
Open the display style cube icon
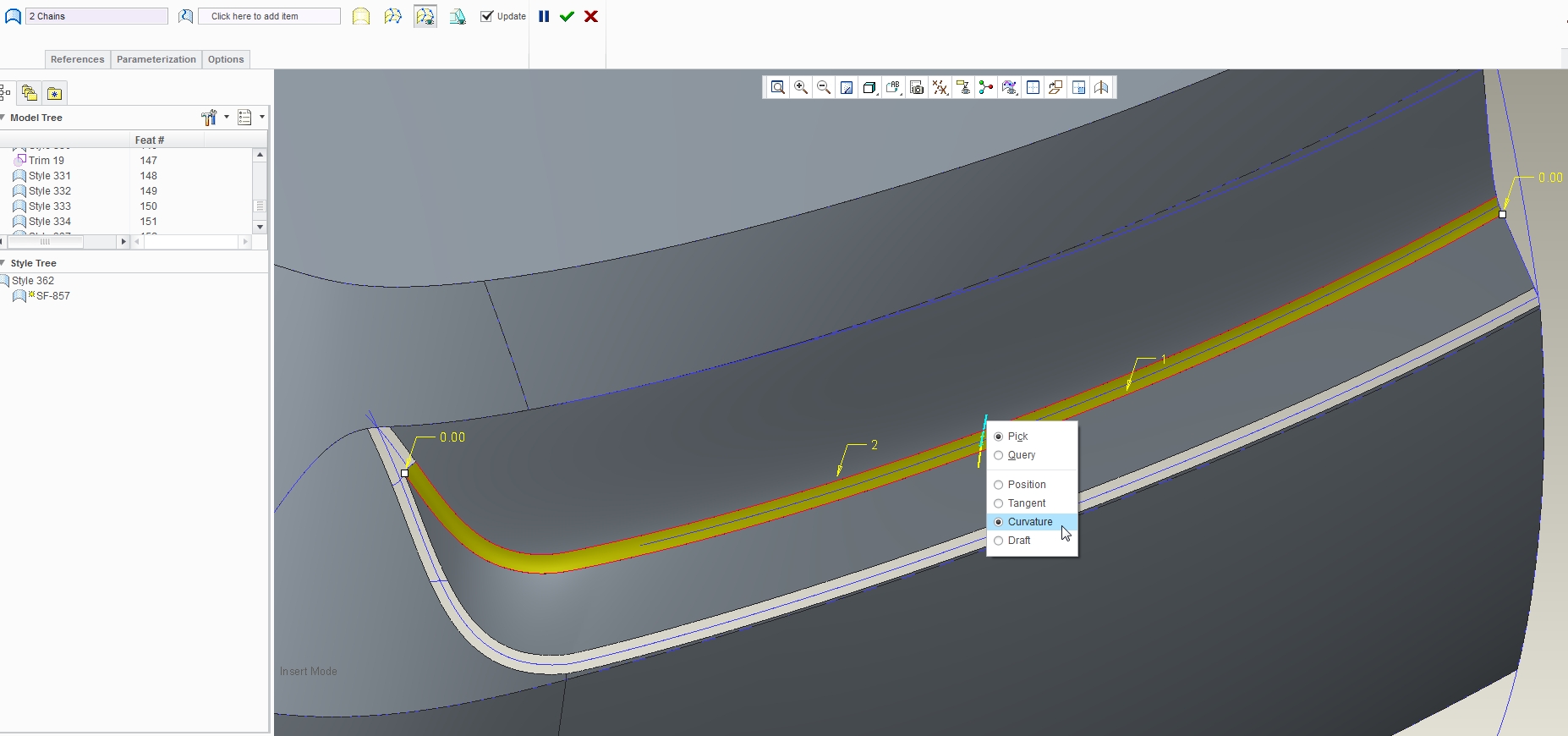click(x=869, y=87)
